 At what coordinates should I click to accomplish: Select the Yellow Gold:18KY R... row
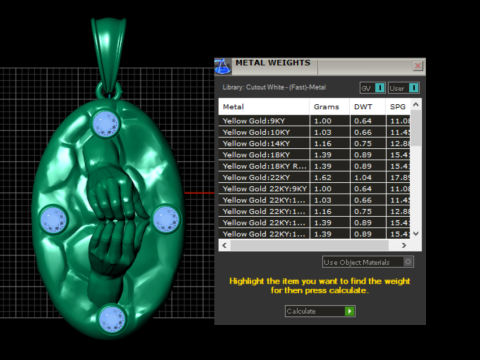coord(314,166)
